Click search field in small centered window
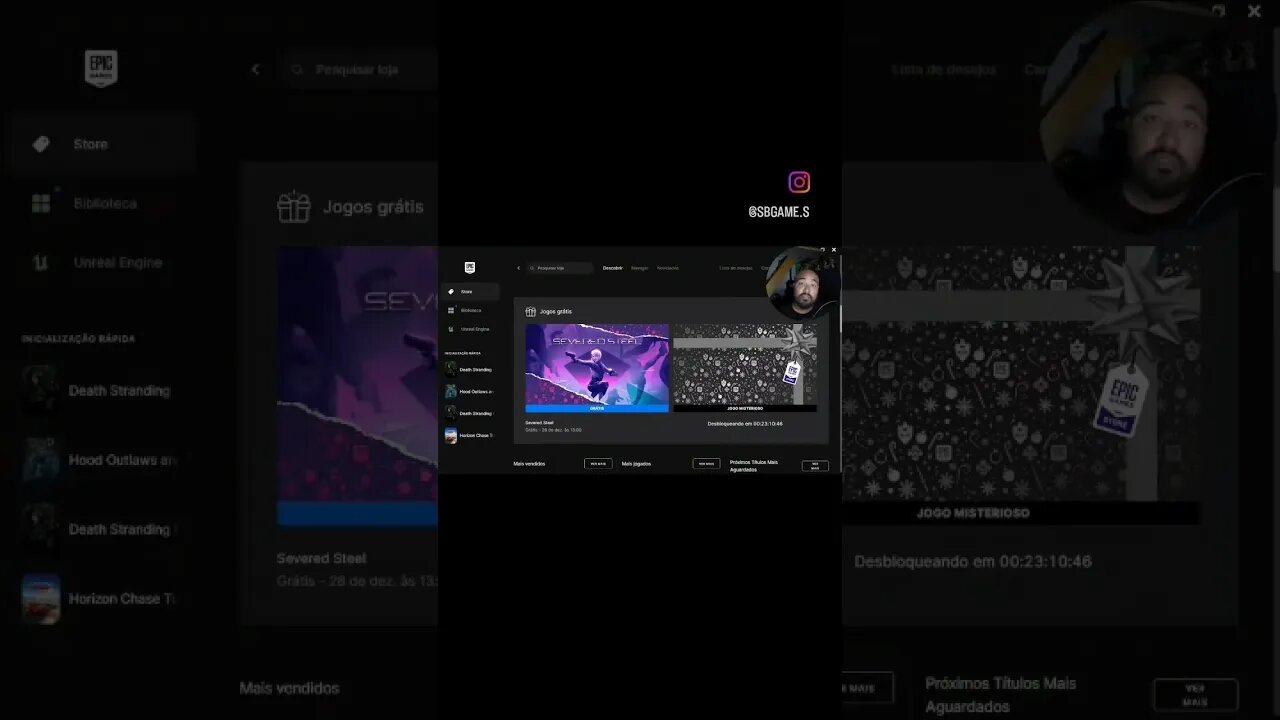The width and height of the screenshot is (1280, 720). pyautogui.click(x=560, y=268)
